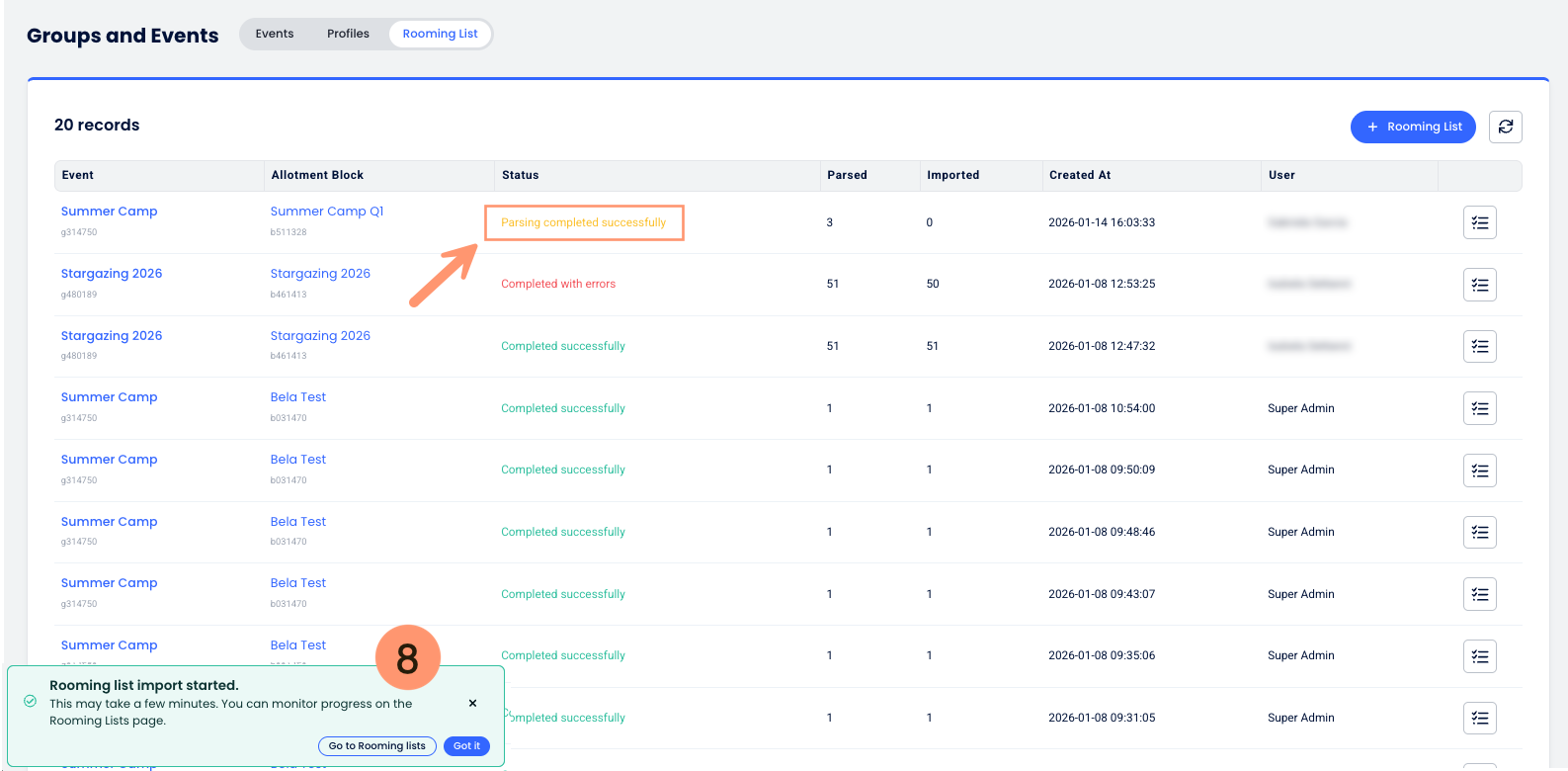The image size is (1568, 771).
Task: Click the Got it button
Action: point(466,746)
